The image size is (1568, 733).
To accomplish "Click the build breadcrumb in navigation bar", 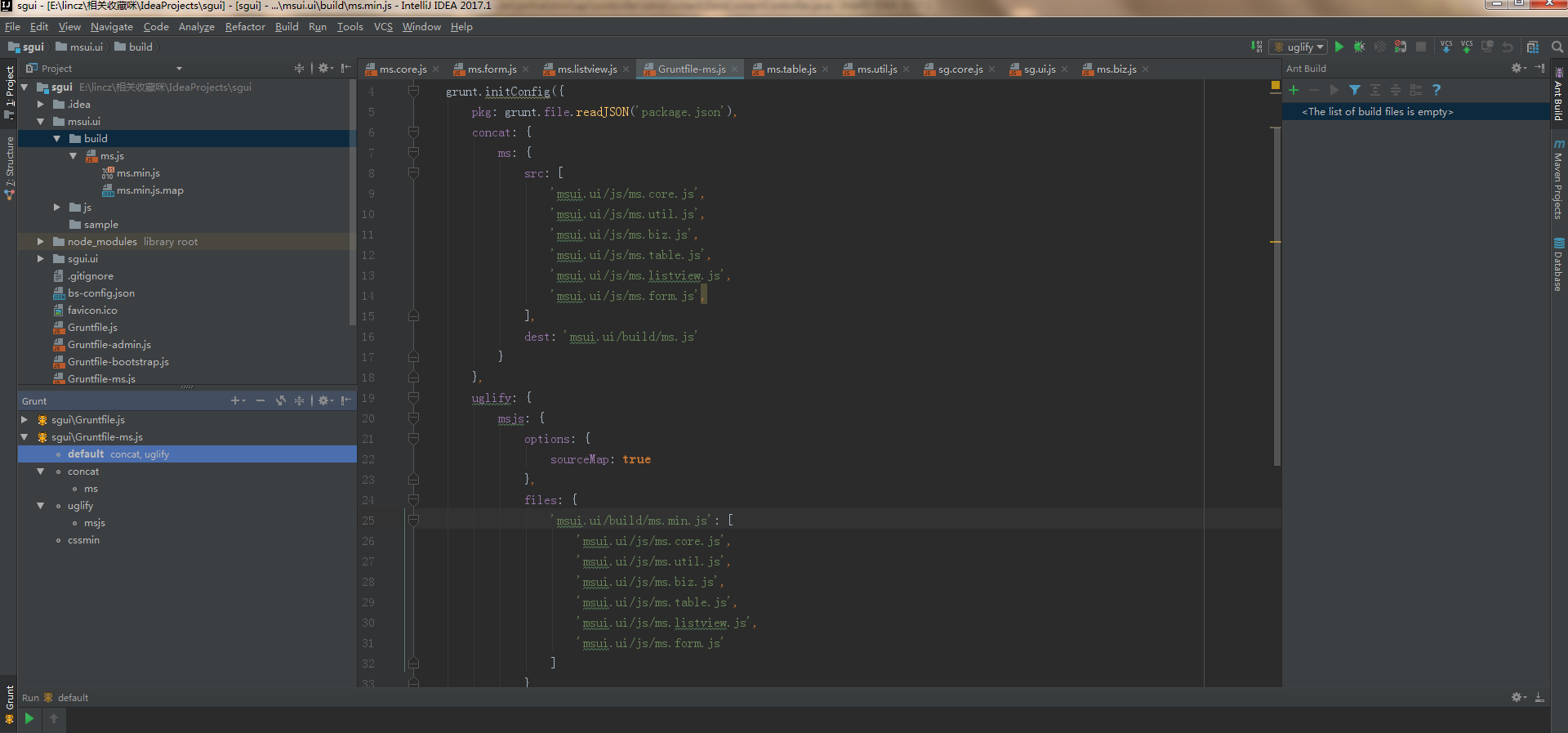I will [x=134, y=47].
